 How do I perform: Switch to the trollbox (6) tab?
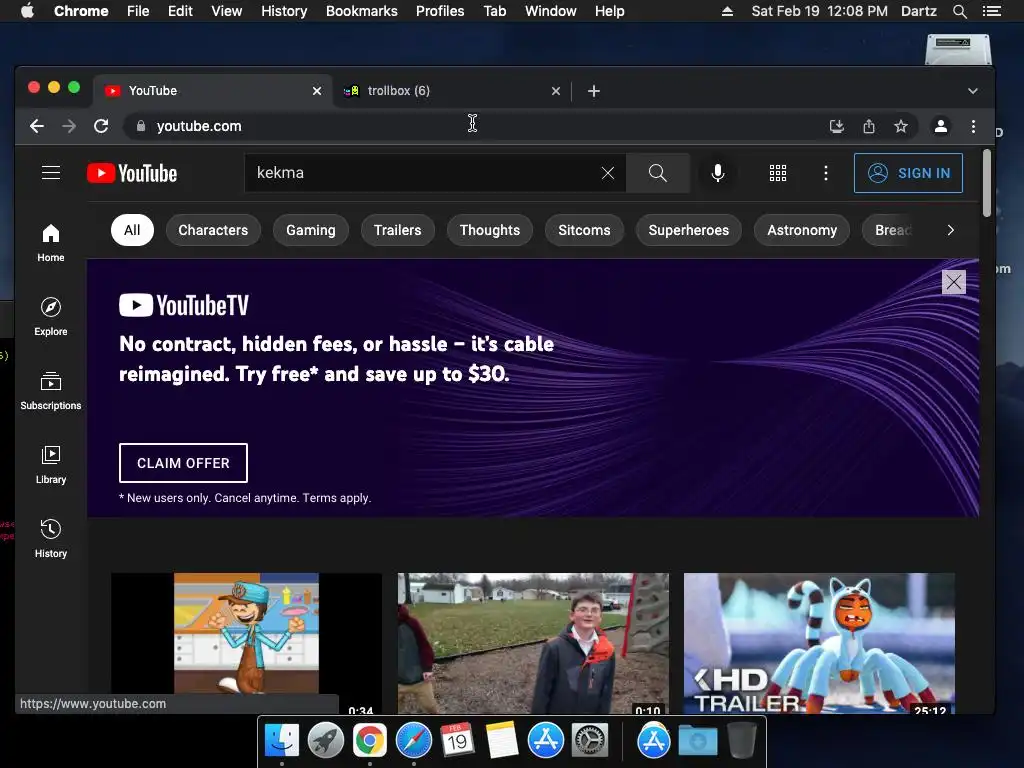(451, 91)
